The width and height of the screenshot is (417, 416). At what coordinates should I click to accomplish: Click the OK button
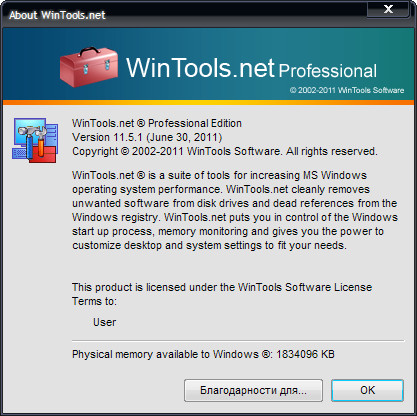click(367, 390)
